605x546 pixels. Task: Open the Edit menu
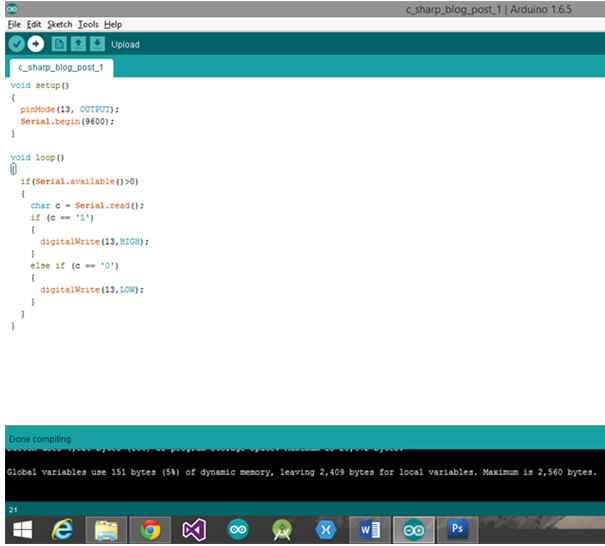pos(34,25)
